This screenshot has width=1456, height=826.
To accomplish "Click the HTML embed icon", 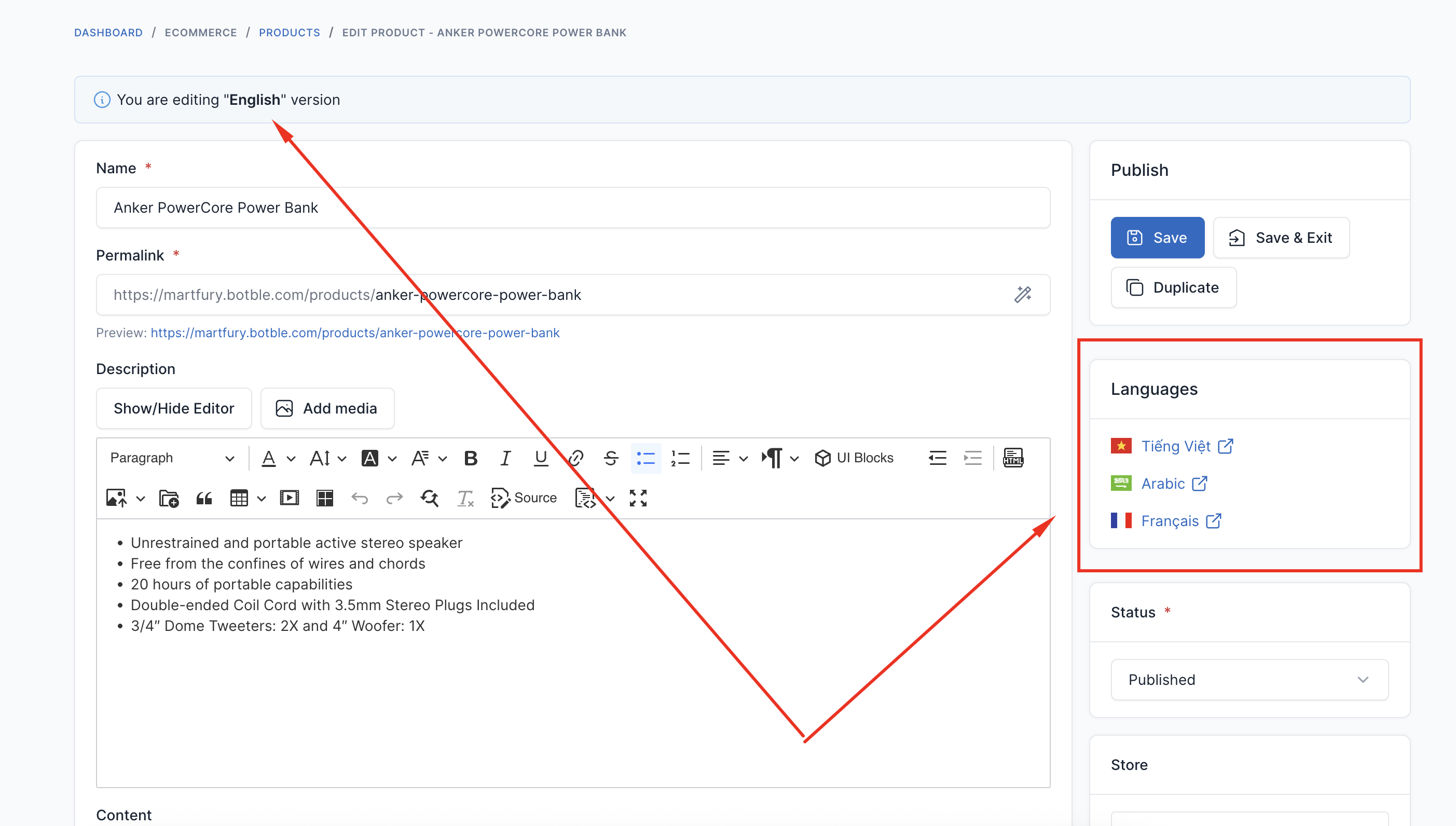I will 1013,458.
